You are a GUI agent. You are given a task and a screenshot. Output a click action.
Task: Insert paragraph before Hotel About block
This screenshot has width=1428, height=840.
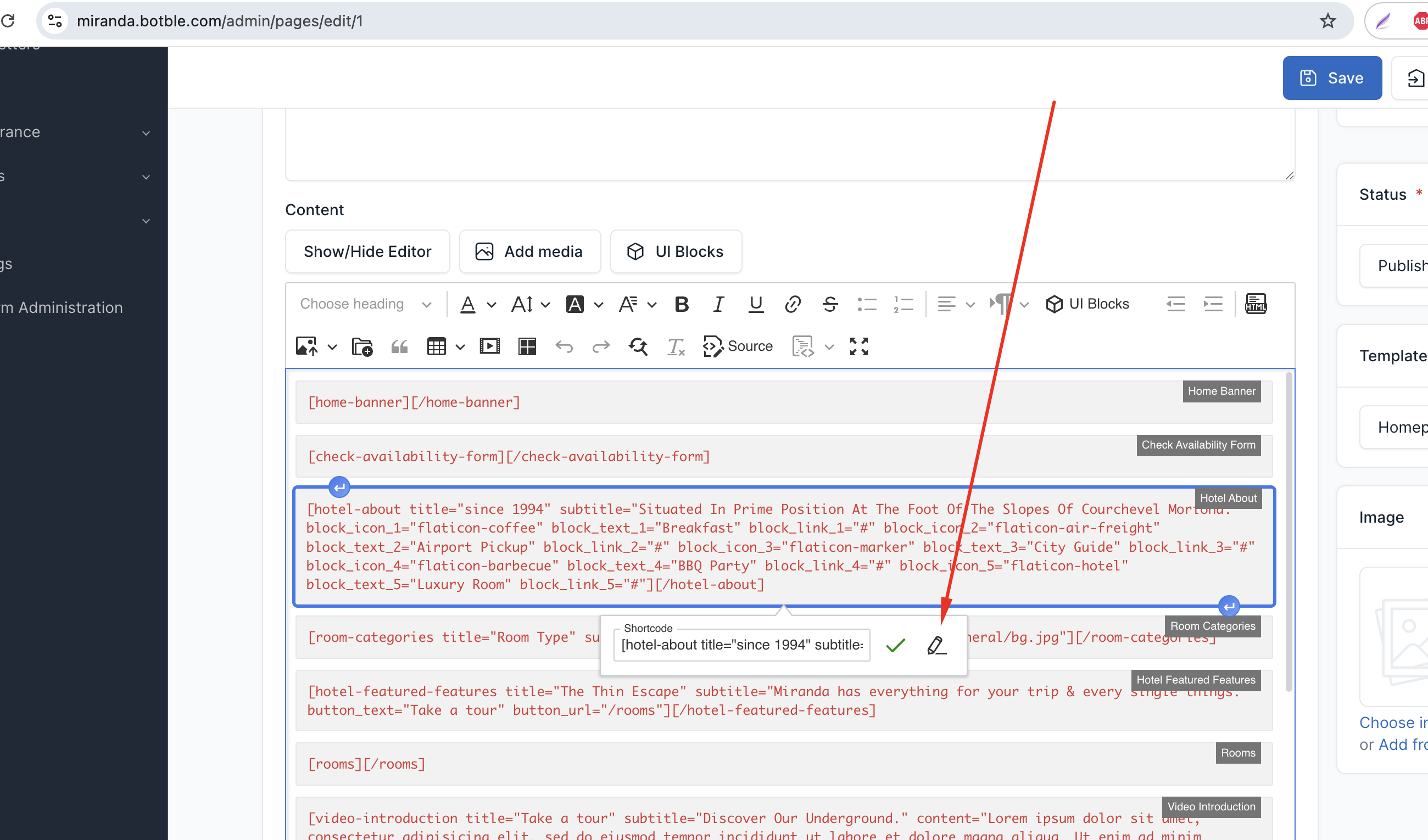tap(339, 486)
